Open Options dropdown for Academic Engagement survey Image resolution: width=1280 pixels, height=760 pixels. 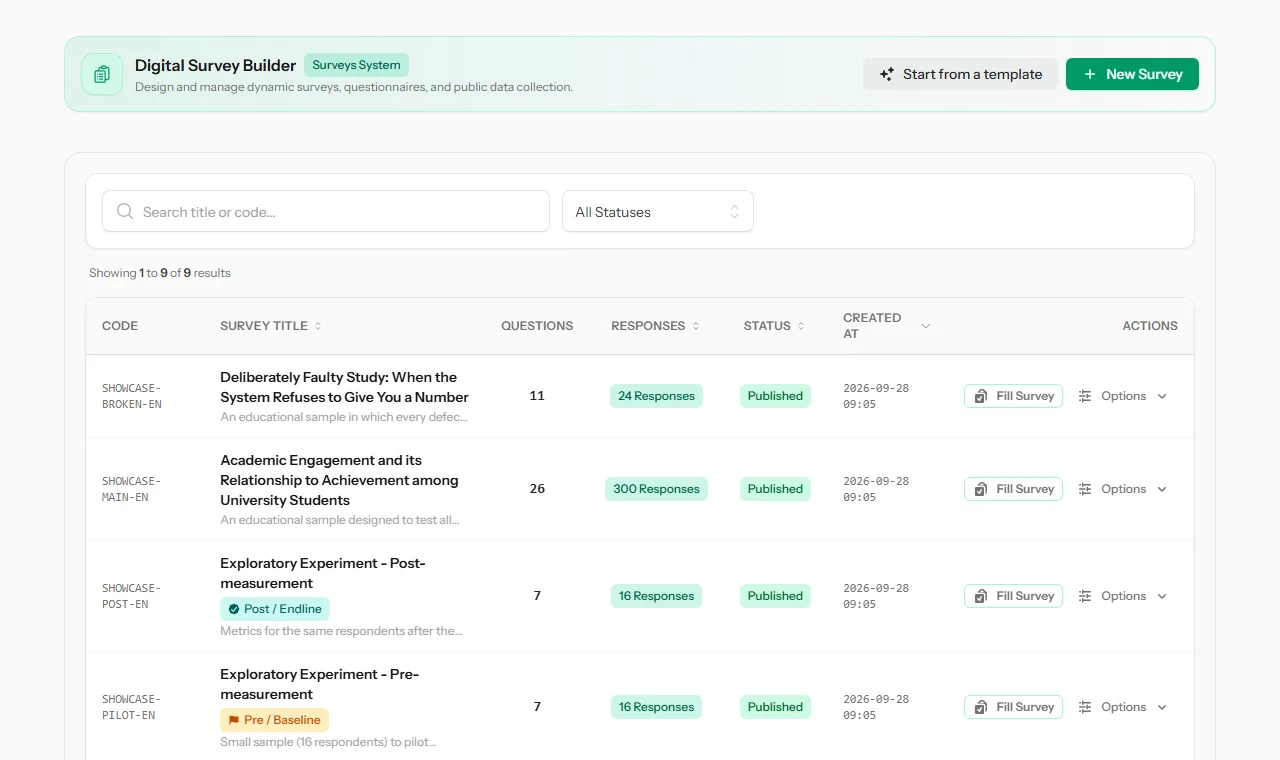click(1122, 489)
